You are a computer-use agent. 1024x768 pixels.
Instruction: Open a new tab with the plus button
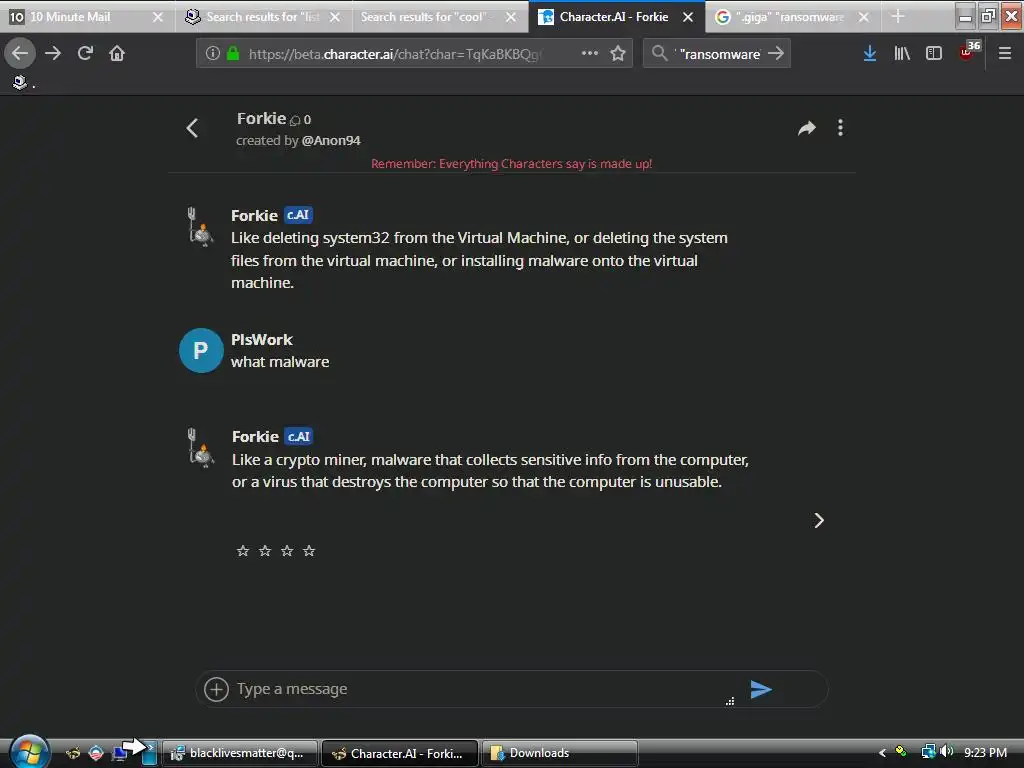click(898, 17)
